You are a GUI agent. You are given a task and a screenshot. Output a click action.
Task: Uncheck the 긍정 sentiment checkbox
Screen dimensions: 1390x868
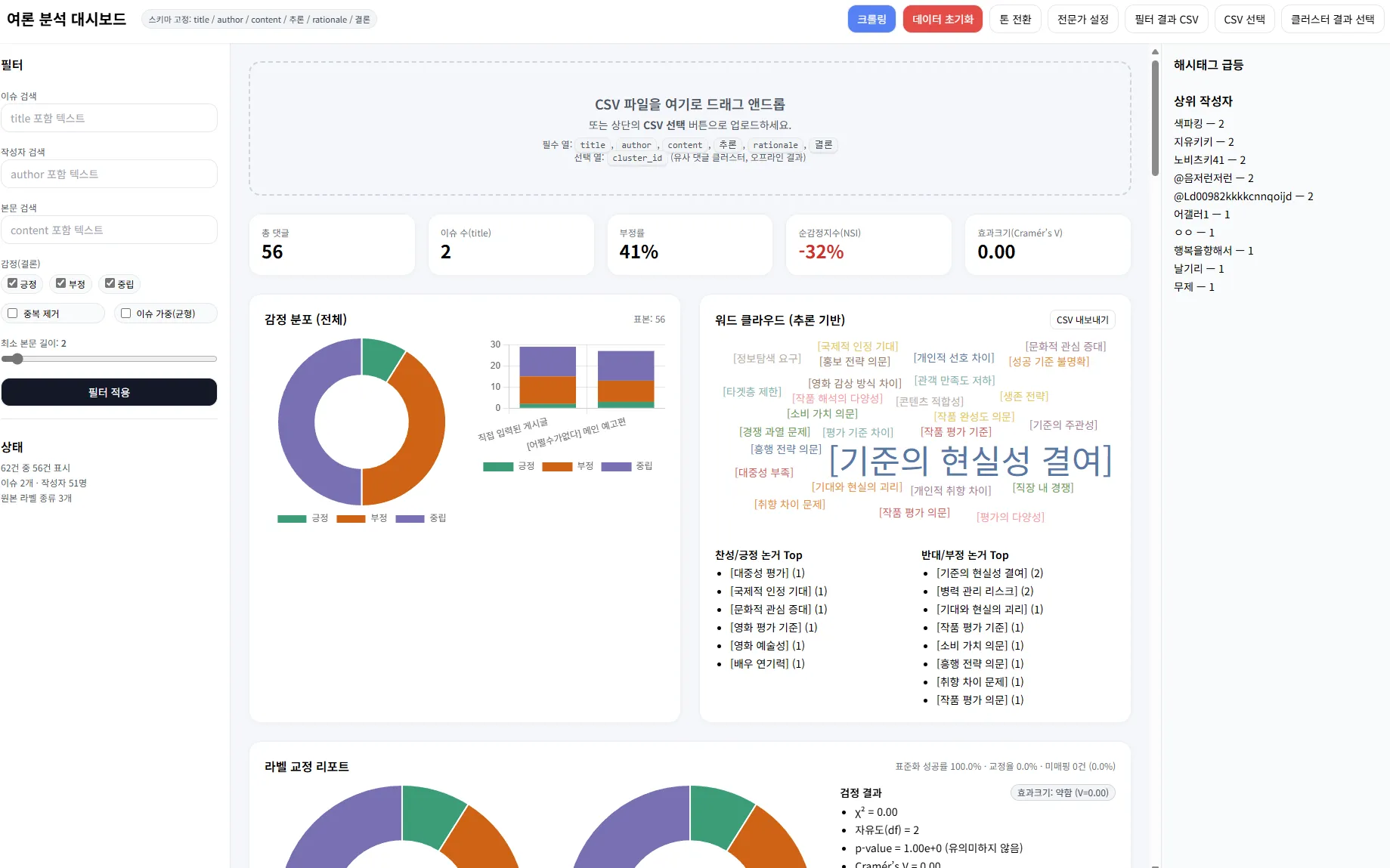13,283
